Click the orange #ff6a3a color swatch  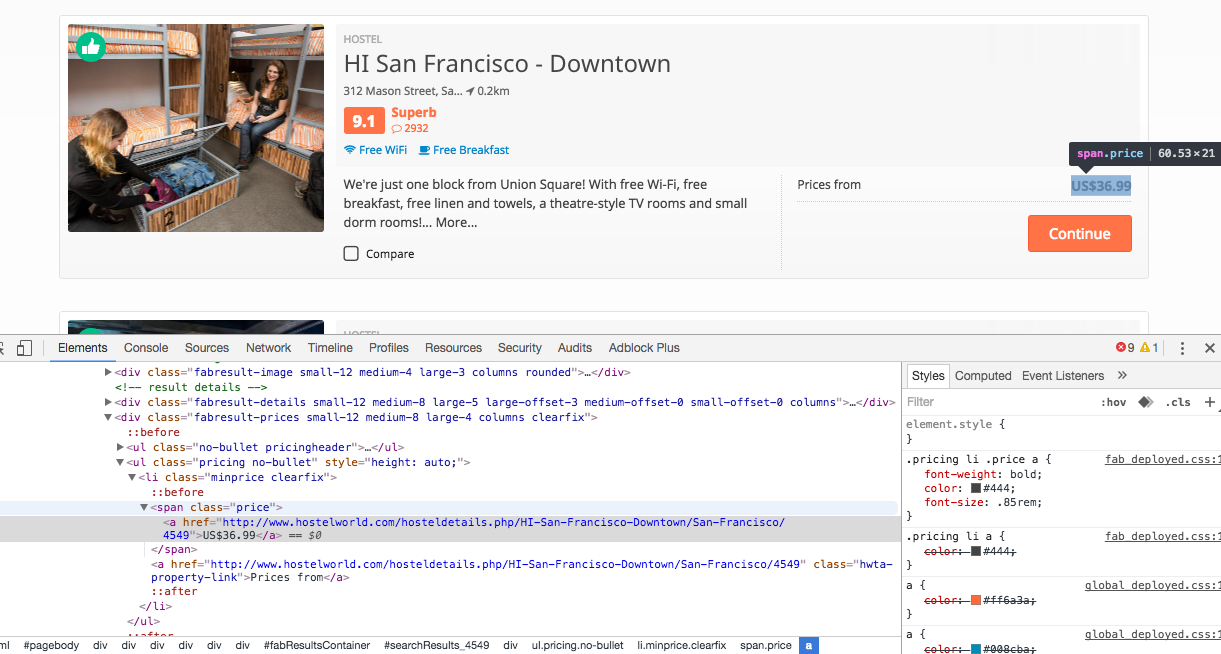(976, 600)
